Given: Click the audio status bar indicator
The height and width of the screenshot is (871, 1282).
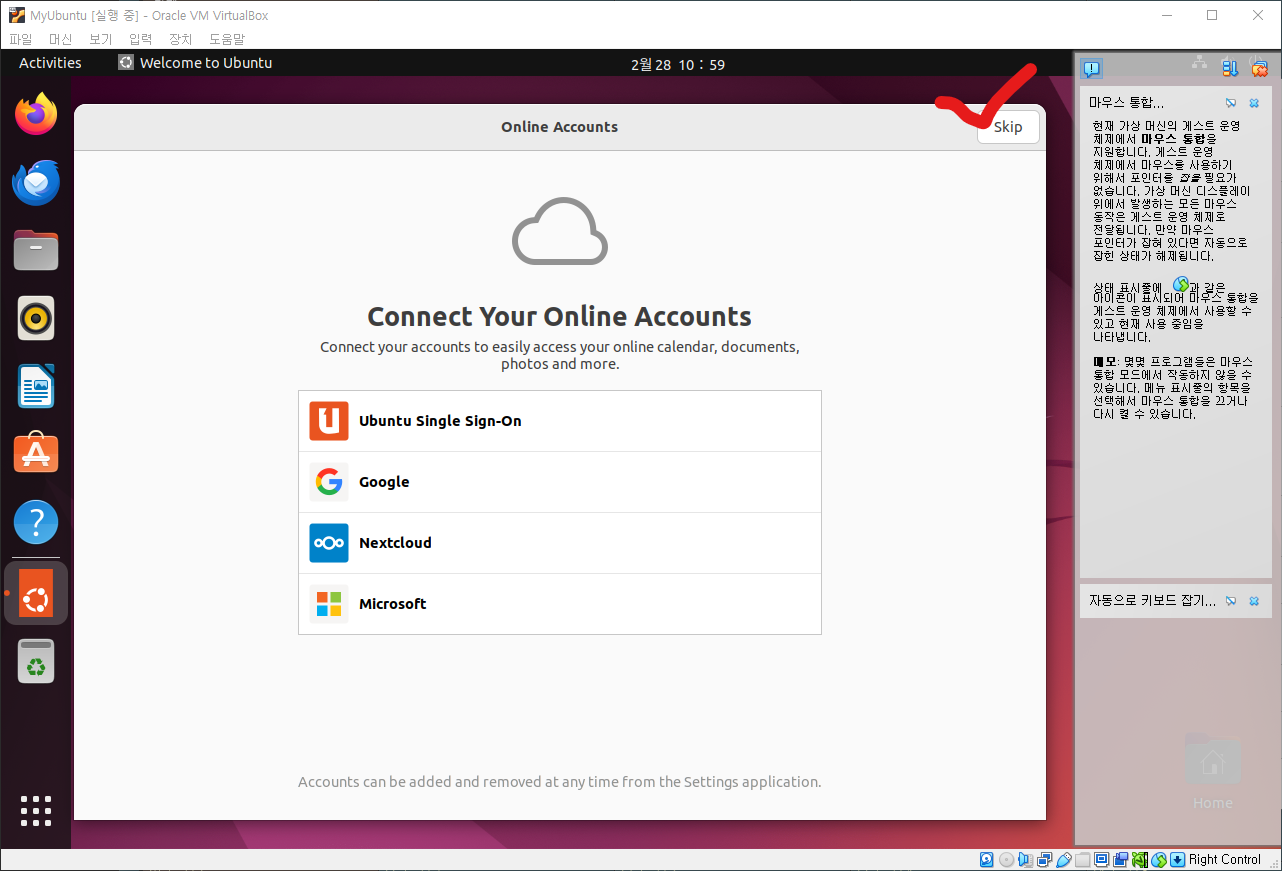Looking at the screenshot, I should click(x=1025, y=859).
